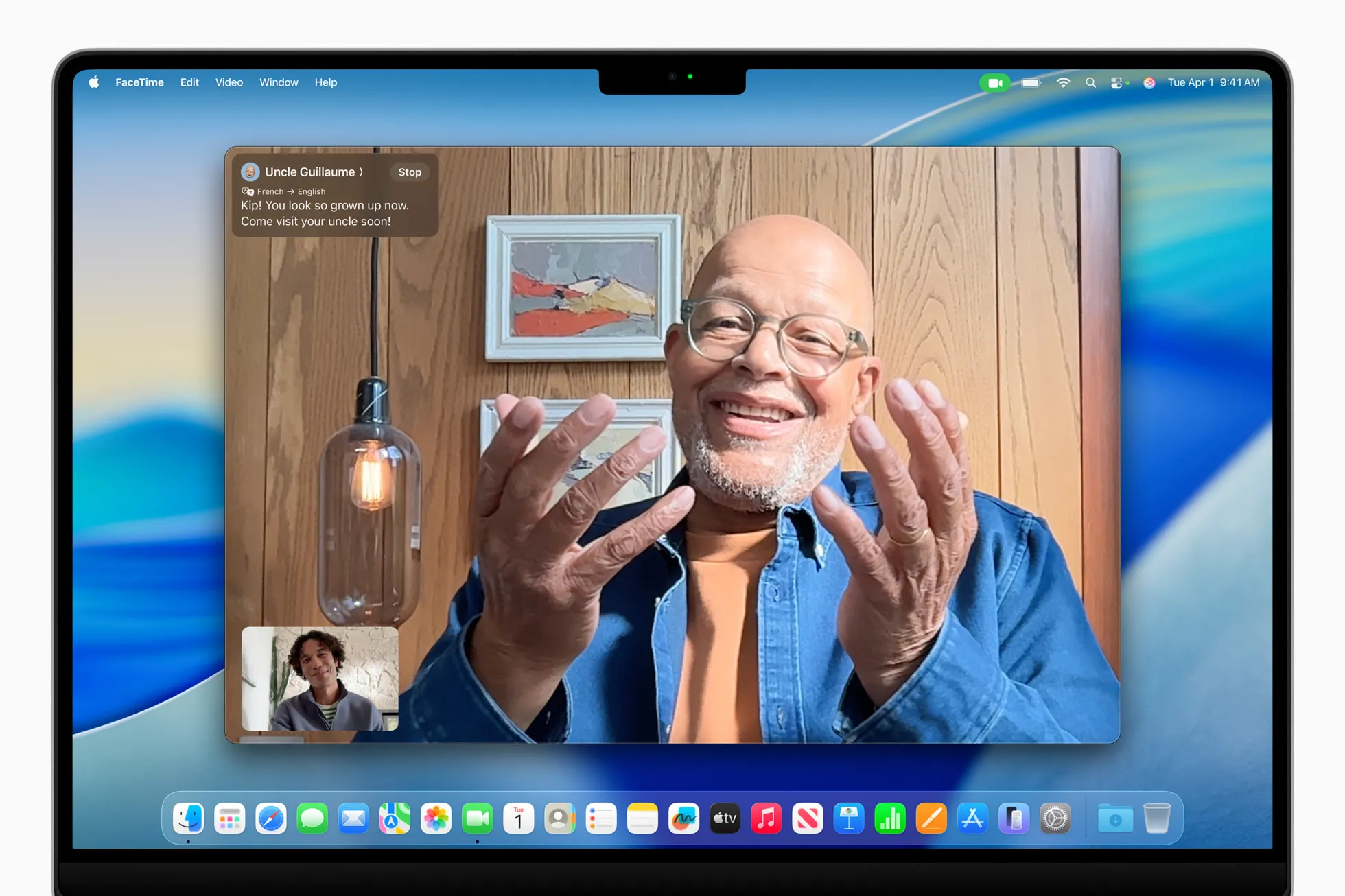
Task: Open FaceTime from the Dock
Action: 477,818
